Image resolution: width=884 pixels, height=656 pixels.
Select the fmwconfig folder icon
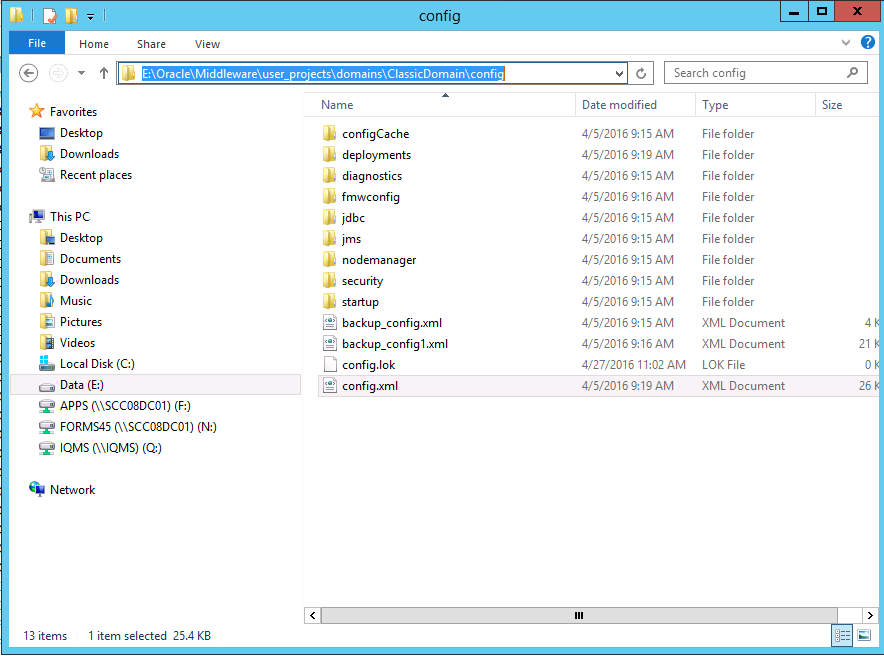click(x=330, y=197)
